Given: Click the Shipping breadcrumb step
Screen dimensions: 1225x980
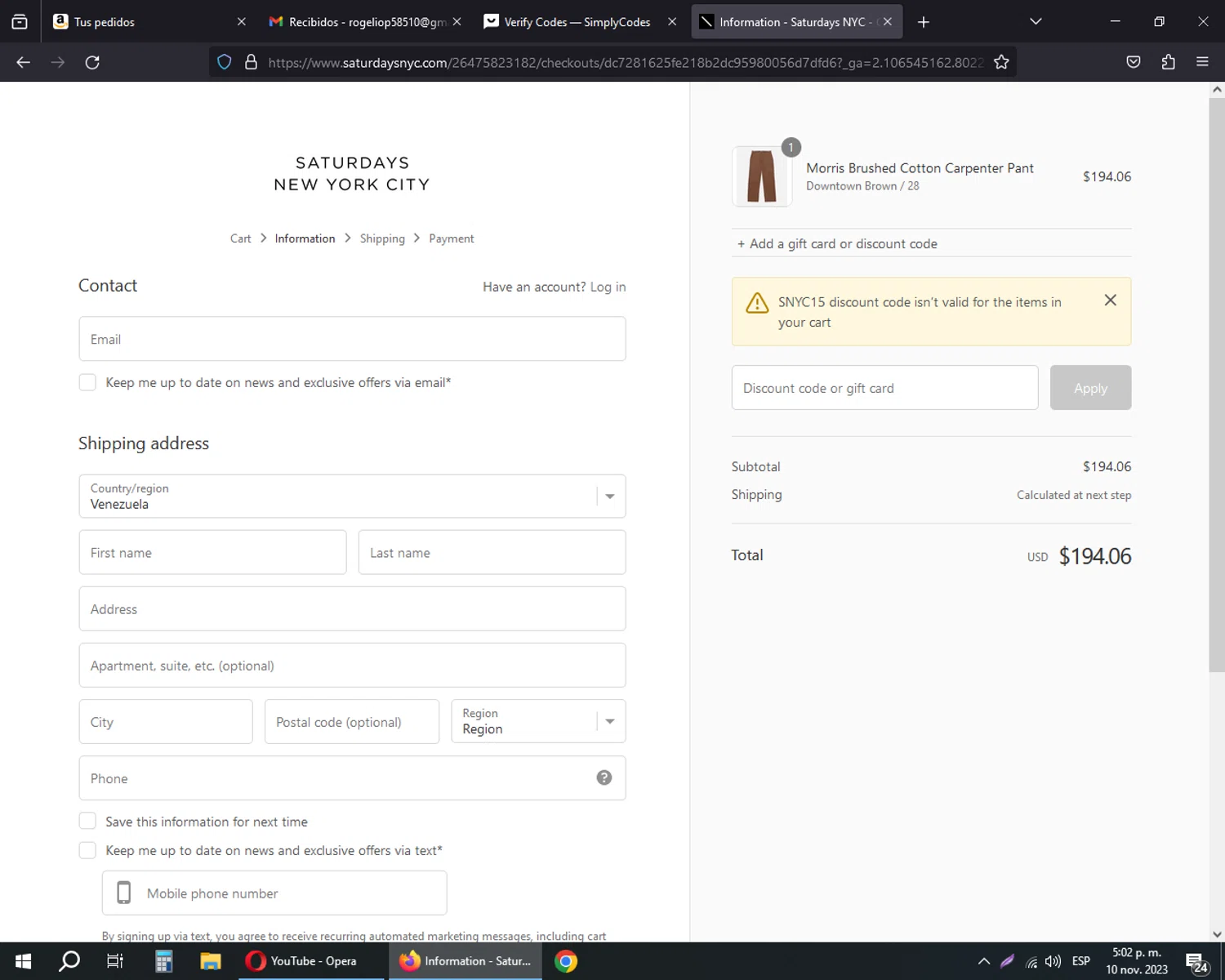Looking at the screenshot, I should pos(382,238).
